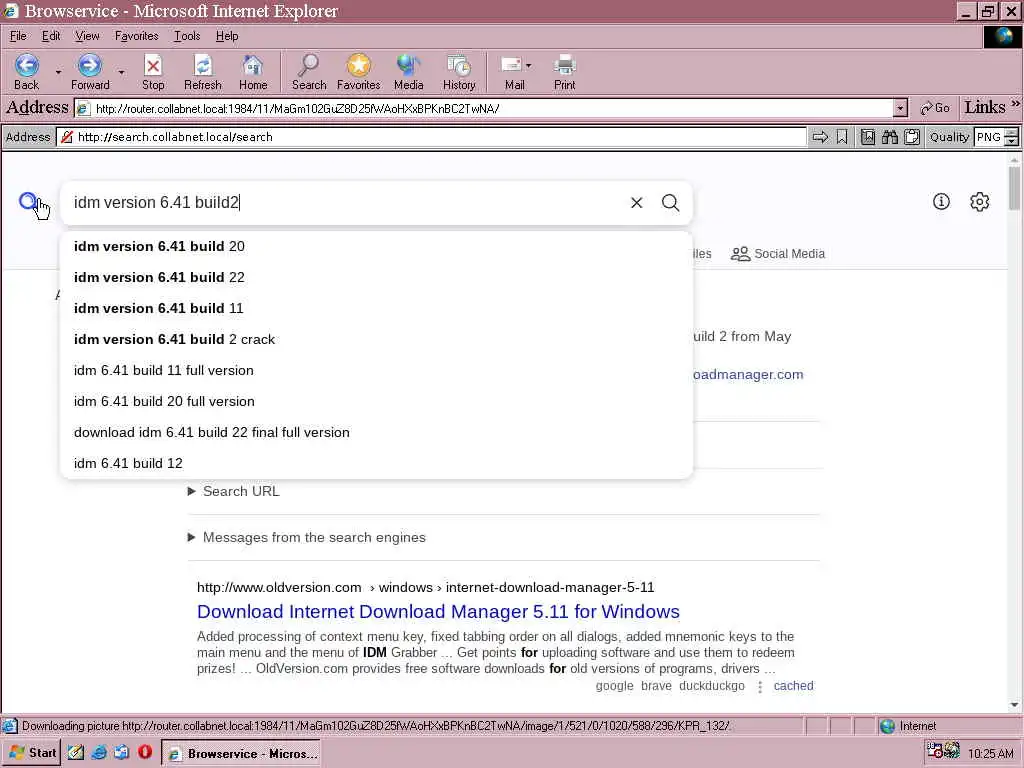Open the cached version link
Image resolution: width=1024 pixels, height=768 pixels.
793,686
